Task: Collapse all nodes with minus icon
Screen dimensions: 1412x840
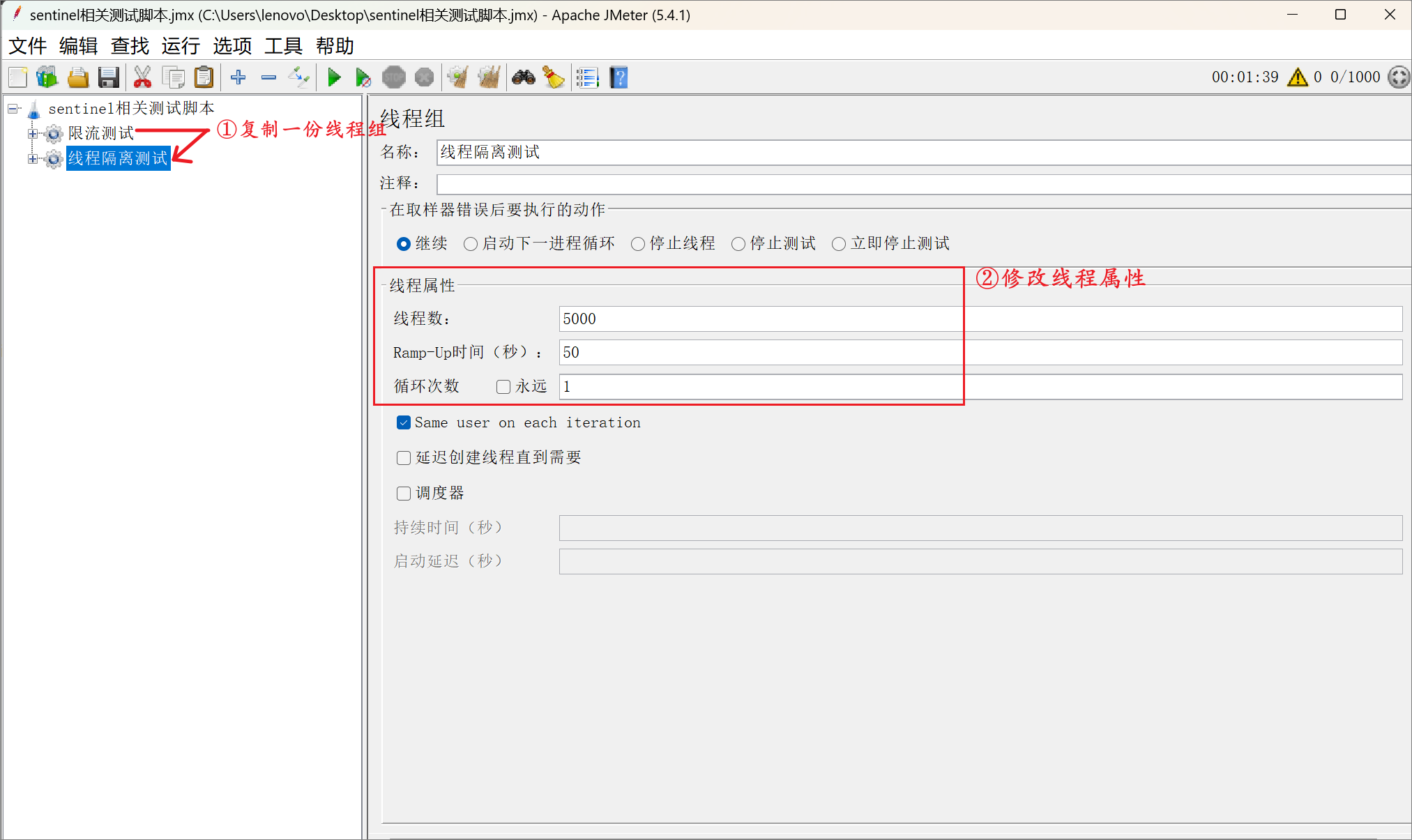Action: click(x=268, y=77)
